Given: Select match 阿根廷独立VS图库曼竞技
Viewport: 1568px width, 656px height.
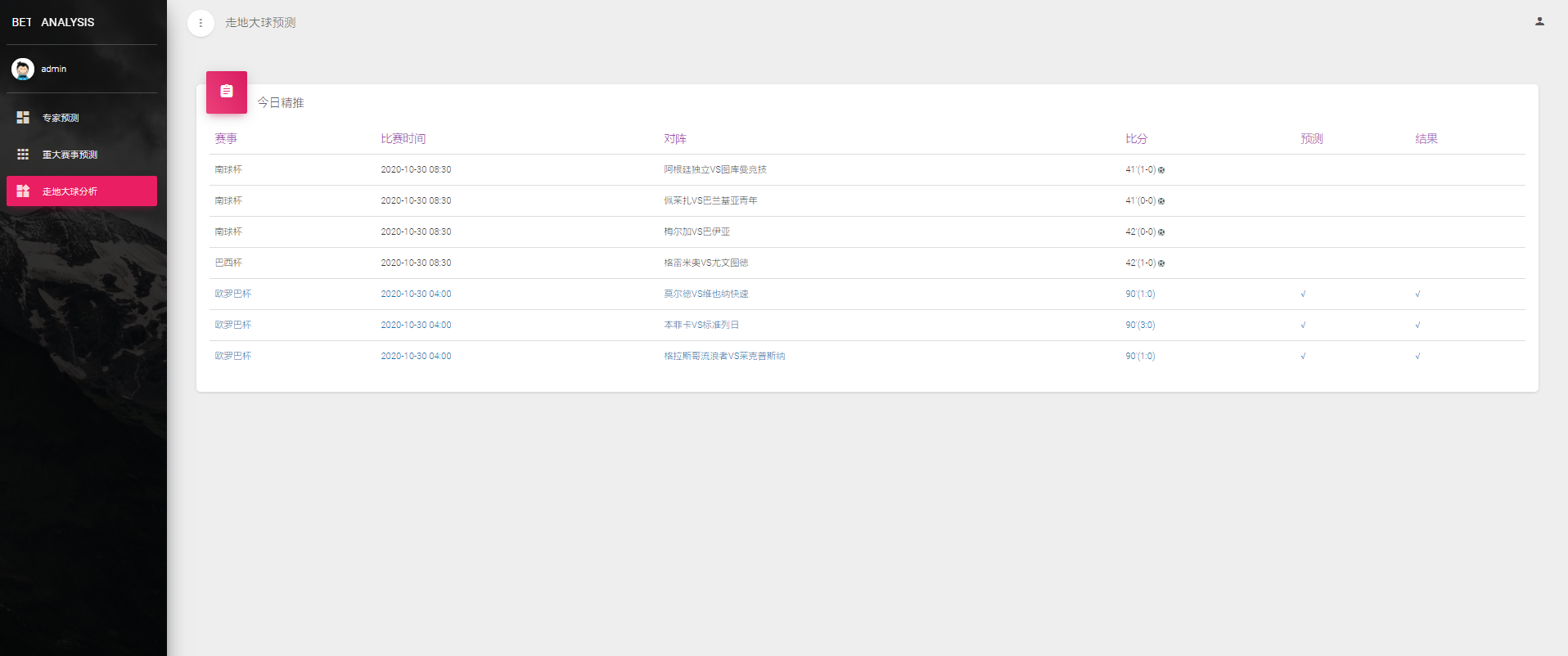Looking at the screenshot, I should pos(715,170).
